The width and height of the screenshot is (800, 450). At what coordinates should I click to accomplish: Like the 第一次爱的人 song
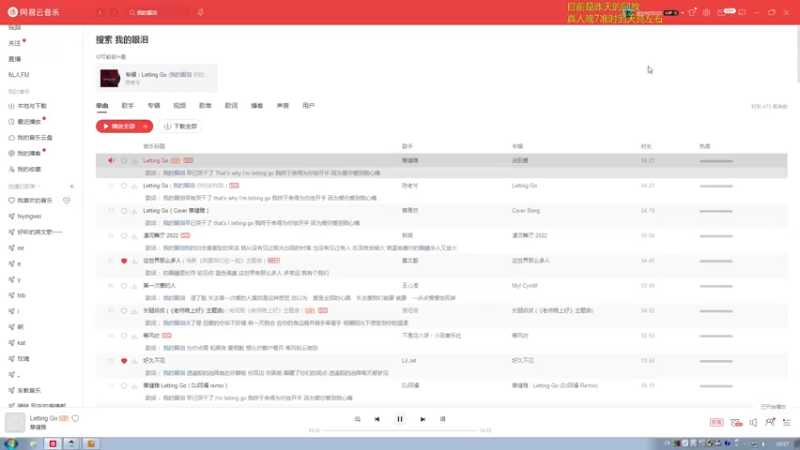pos(124,286)
